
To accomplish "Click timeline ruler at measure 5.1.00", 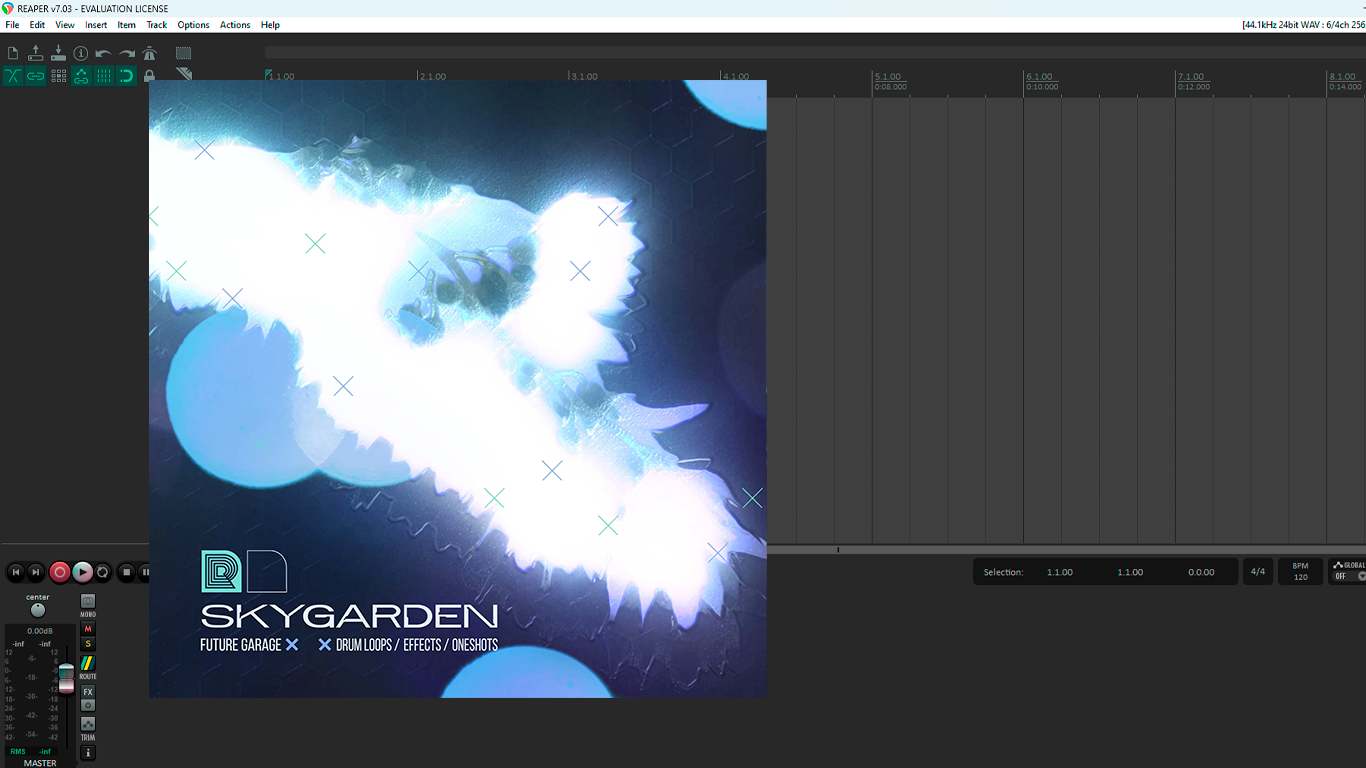I will pyautogui.click(x=887, y=77).
